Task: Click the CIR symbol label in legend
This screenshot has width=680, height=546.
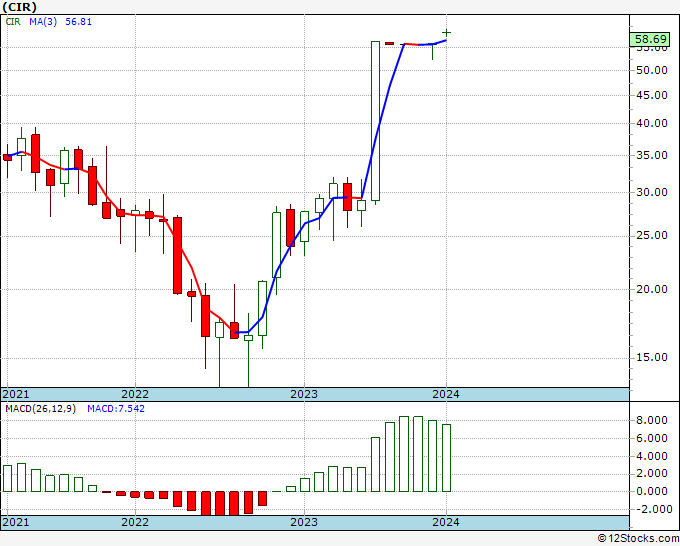Action: tap(13, 22)
